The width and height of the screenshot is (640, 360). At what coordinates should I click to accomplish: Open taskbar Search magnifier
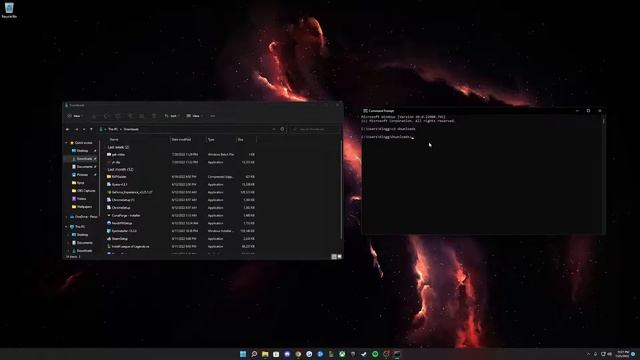point(254,354)
